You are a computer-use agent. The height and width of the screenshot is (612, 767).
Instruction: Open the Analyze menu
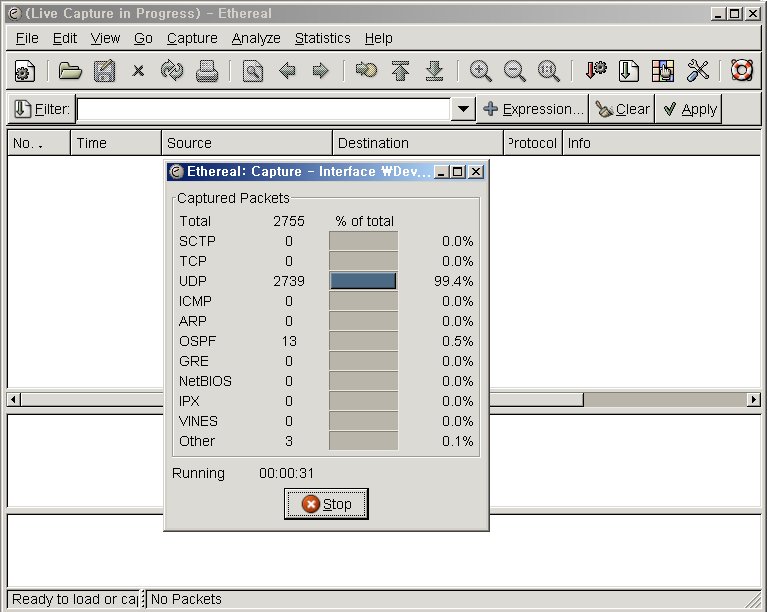(x=256, y=38)
